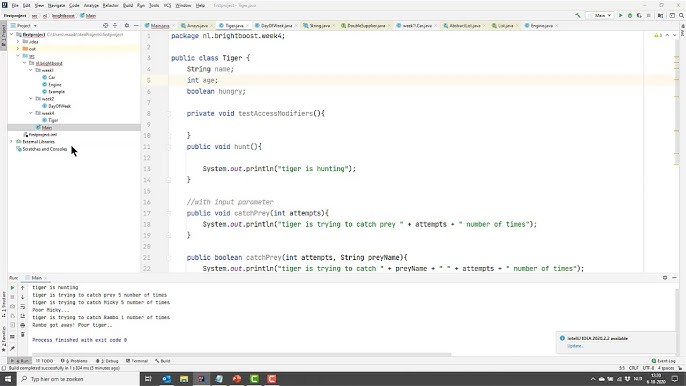Switch to the DayOfWeek.java editor tab

[276, 26]
